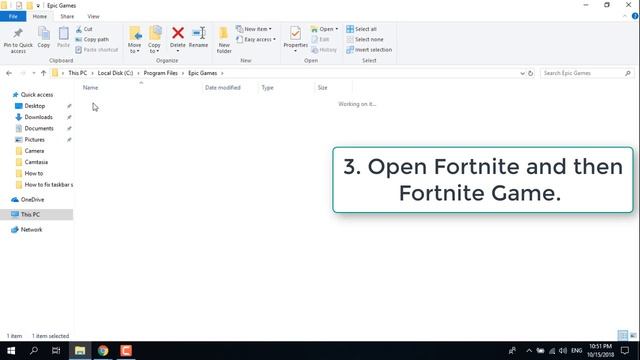Viewport: 640px width, 360px height.
Task: Click Paste shortcut in the ribbon
Action: [97, 49]
